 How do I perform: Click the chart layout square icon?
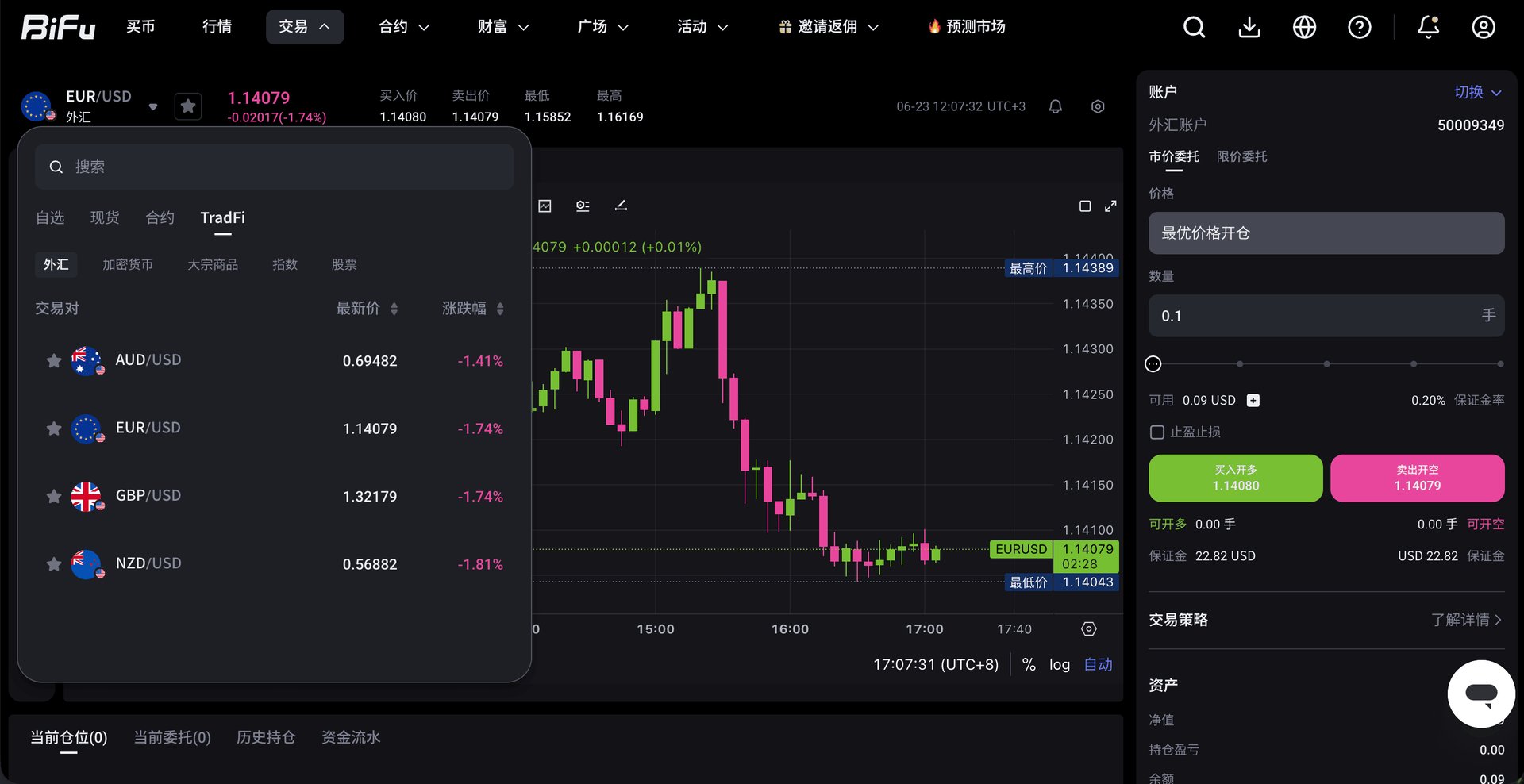coord(1085,206)
